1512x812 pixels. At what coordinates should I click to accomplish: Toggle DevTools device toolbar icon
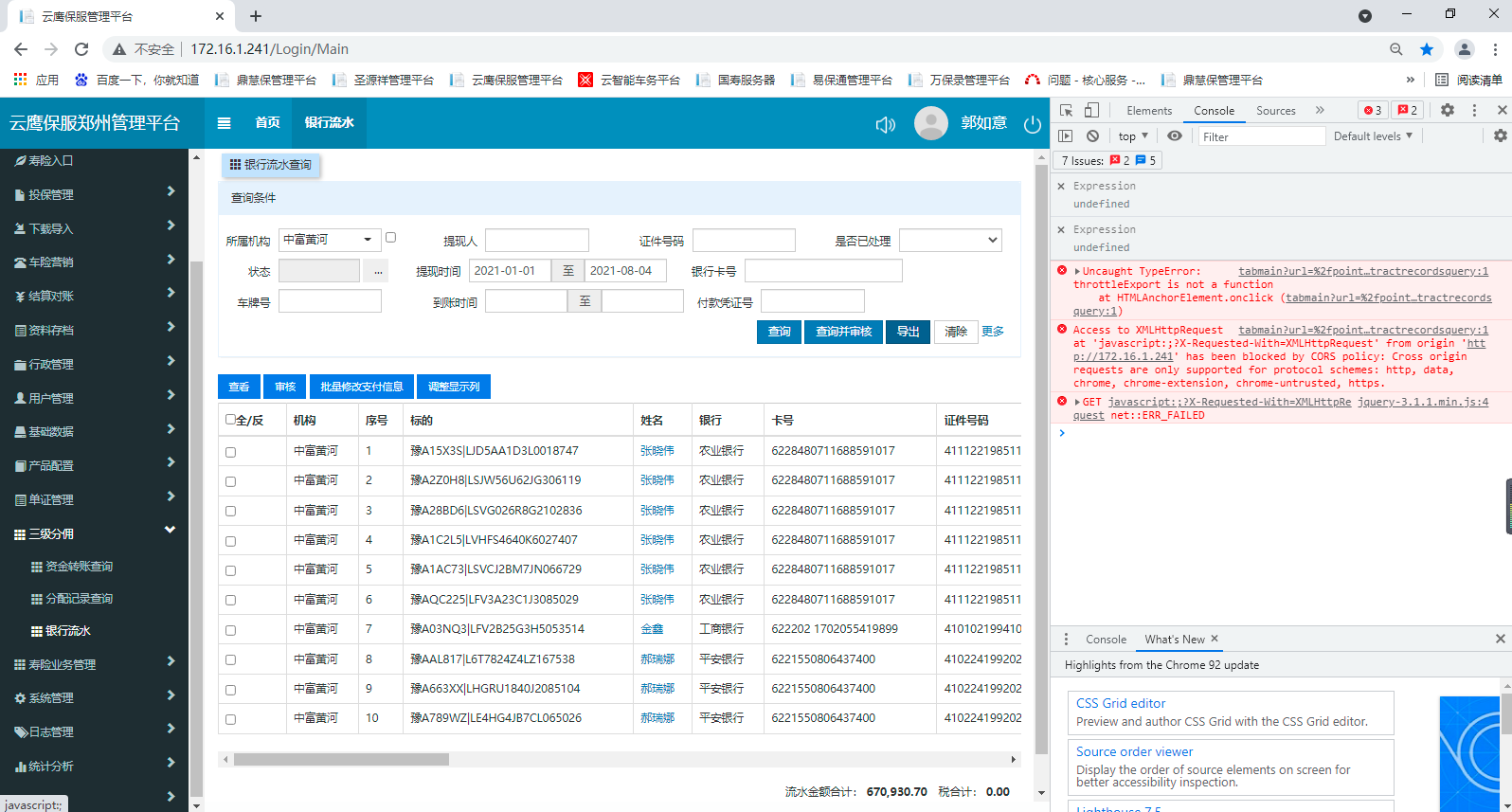pyautogui.click(x=1091, y=110)
